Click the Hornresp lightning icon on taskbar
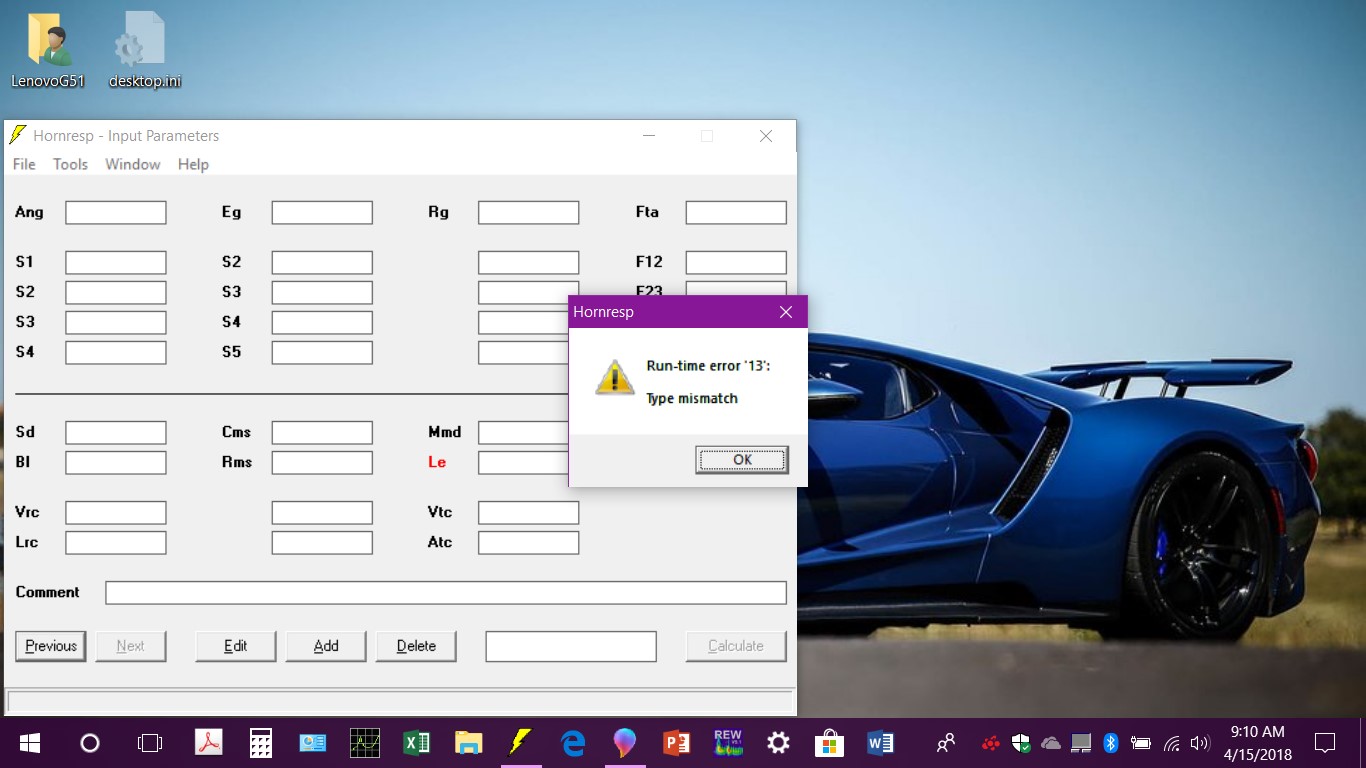Image resolution: width=1366 pixels, height=768 pixels. click(x=520, y=743)
